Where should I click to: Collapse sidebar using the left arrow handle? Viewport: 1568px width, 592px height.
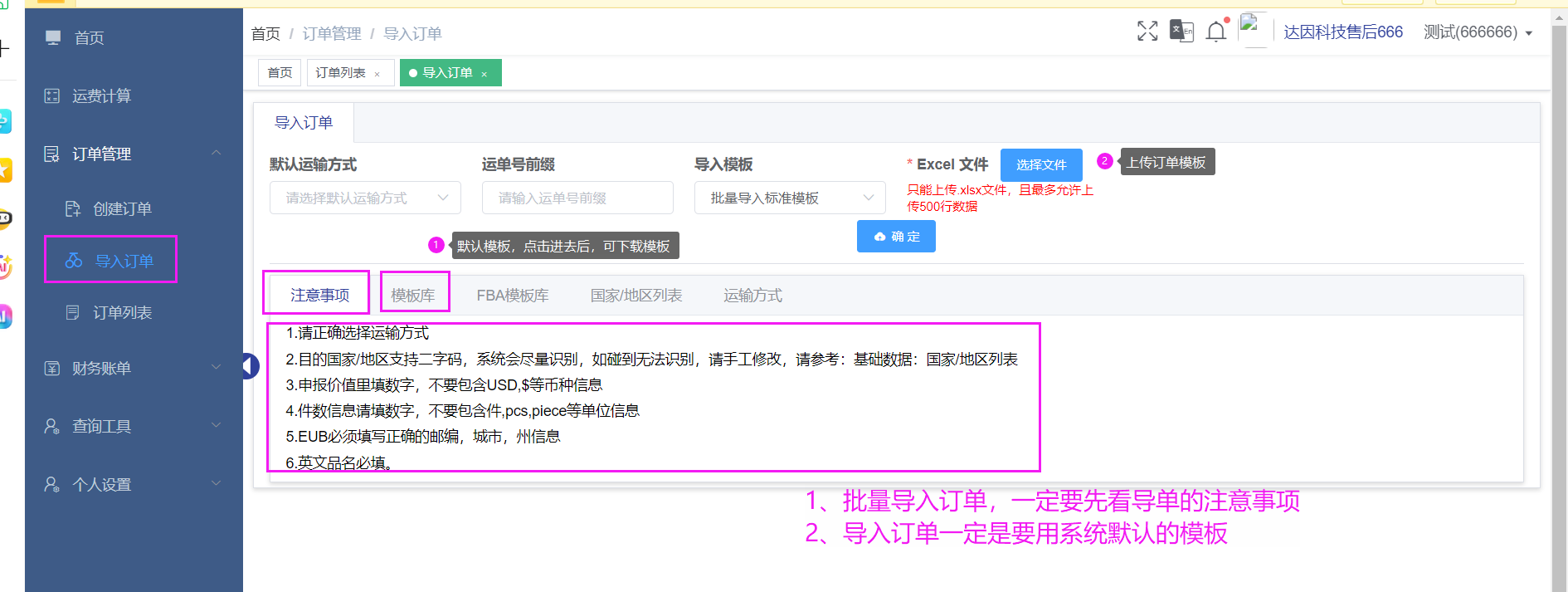[x=250, y=365]
